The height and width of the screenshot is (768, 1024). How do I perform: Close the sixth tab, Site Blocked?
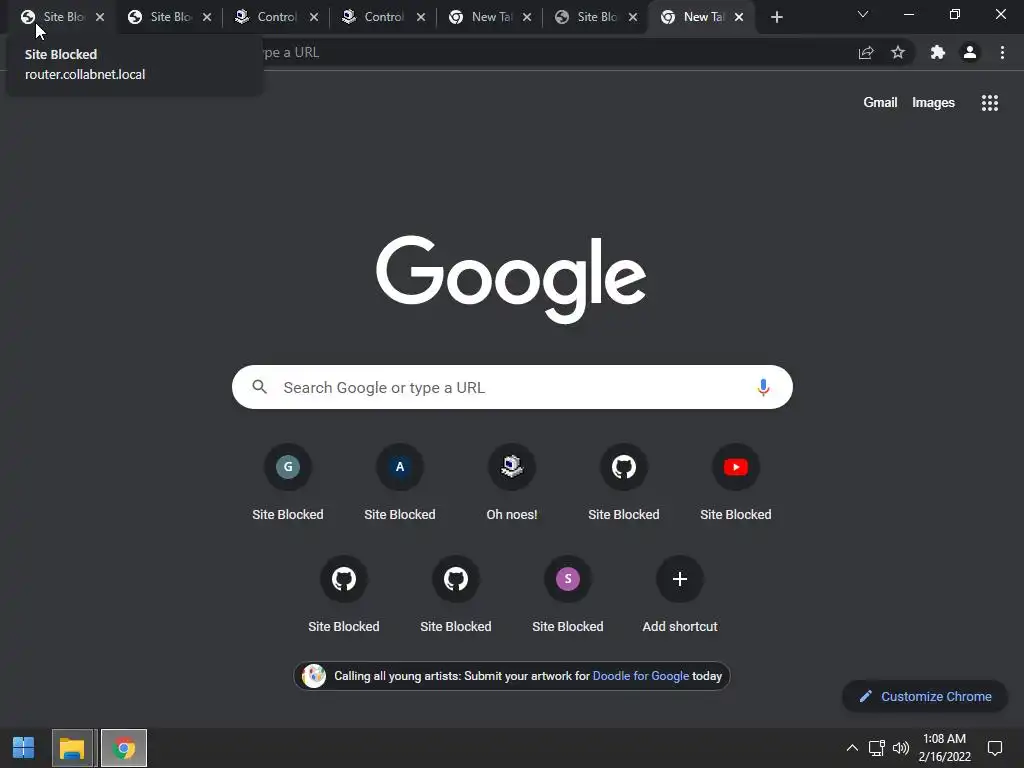pos(633,17)
